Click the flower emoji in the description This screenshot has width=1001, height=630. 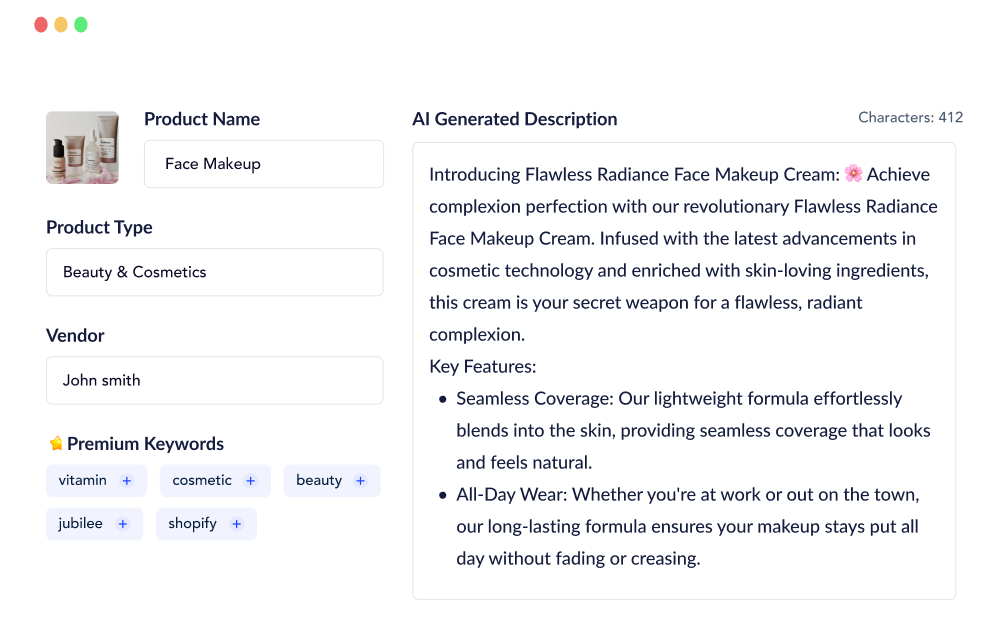(852, 173)
